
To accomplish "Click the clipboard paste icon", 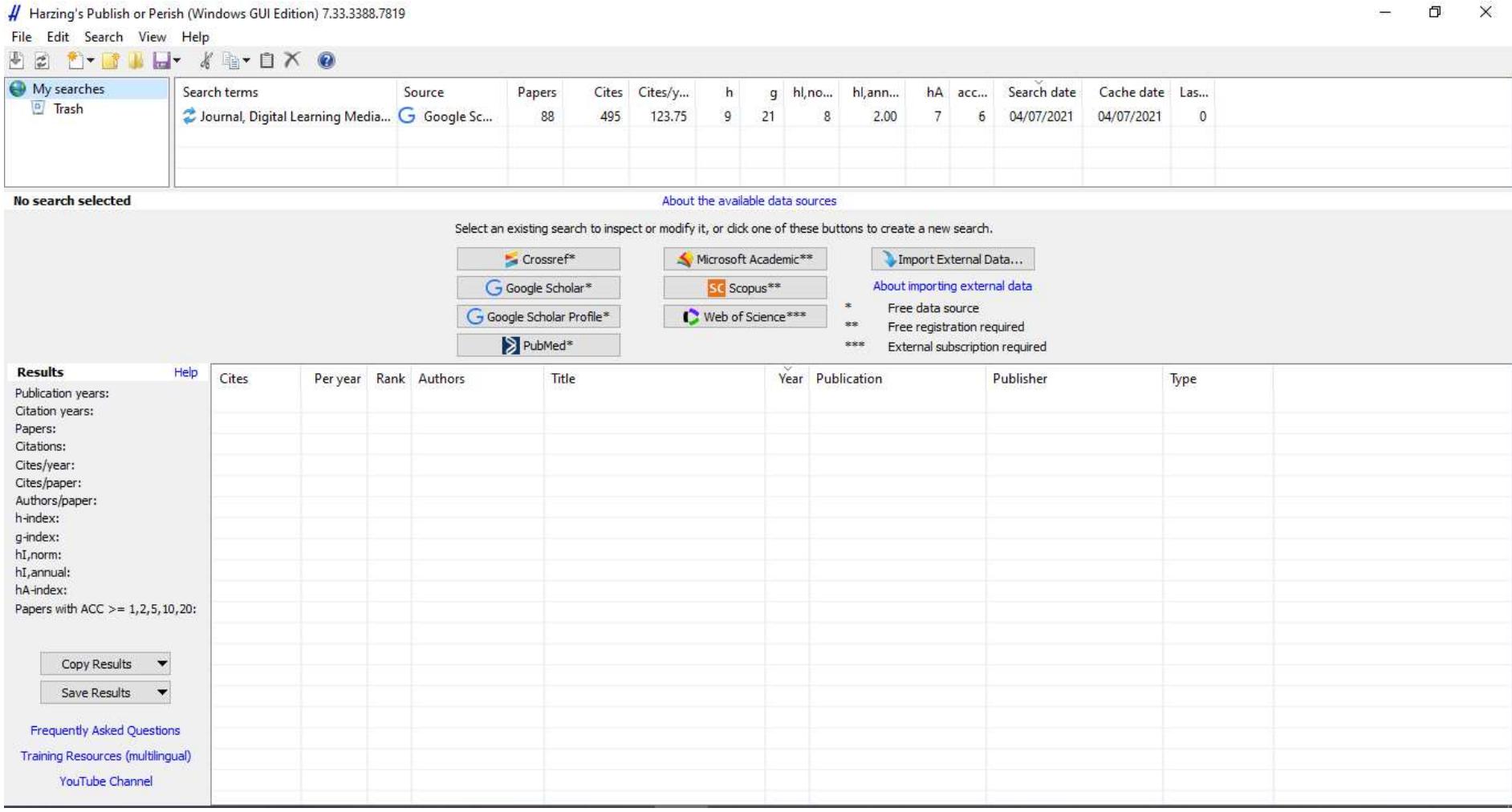I will tap(267, 60).
